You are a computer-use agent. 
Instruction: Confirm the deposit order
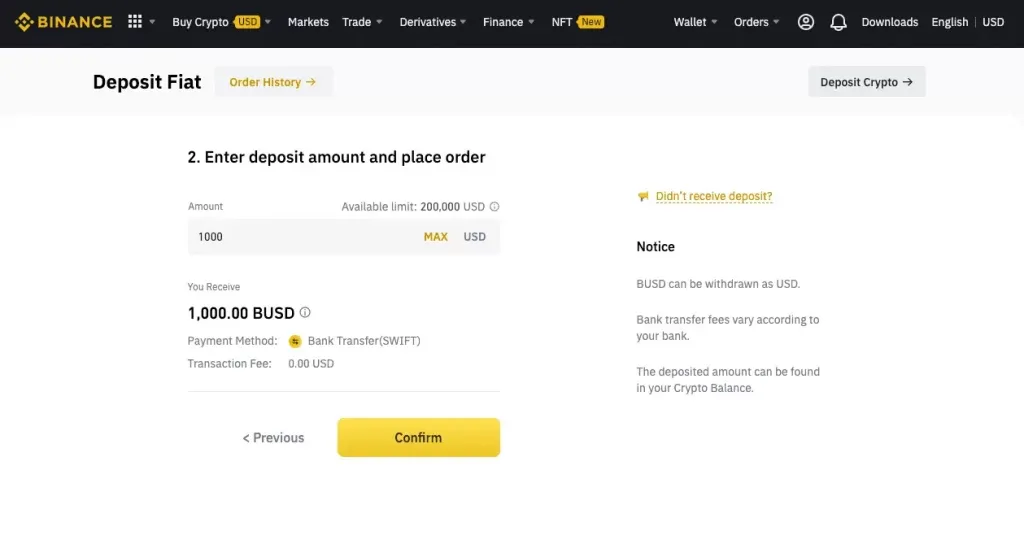coord(419,438)
